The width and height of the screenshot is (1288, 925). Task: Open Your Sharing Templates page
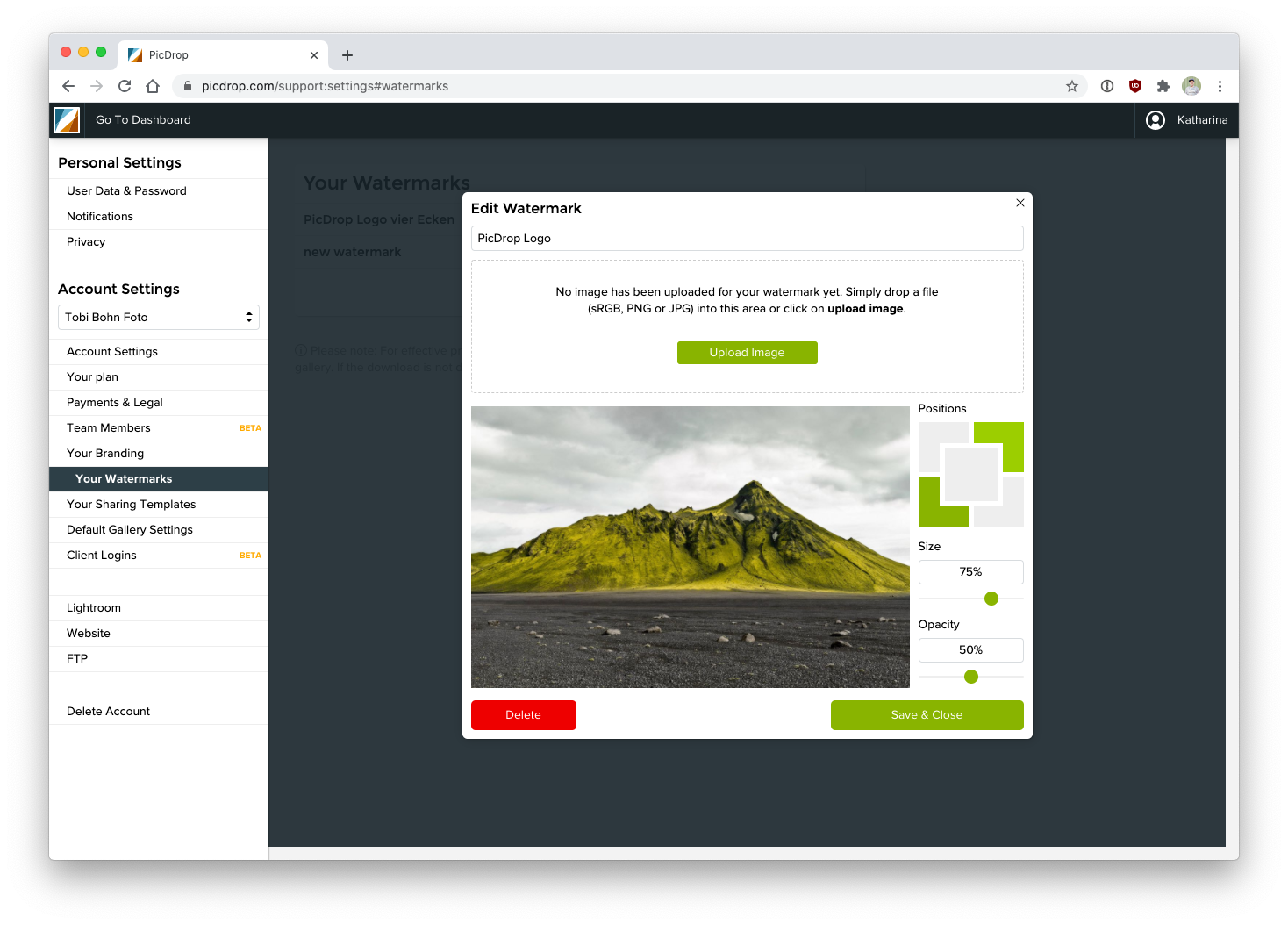159,505
